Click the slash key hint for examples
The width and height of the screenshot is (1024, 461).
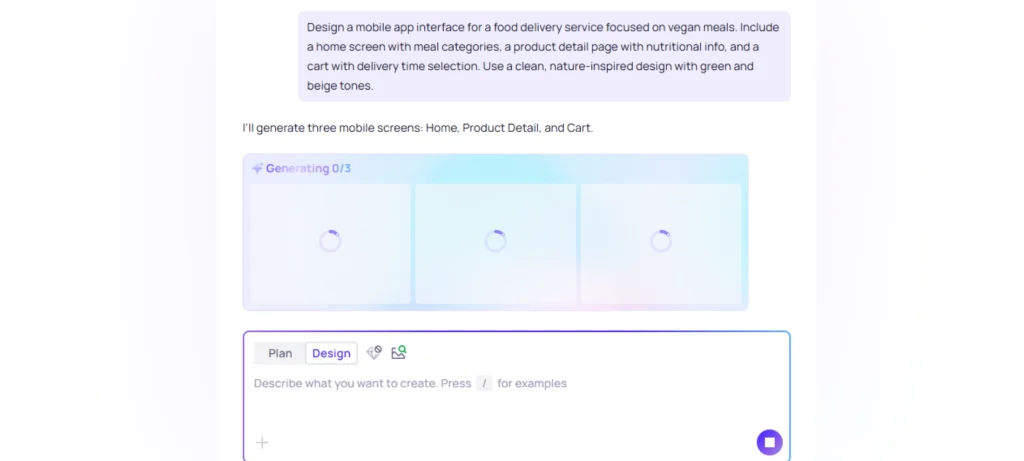point(484,383)
